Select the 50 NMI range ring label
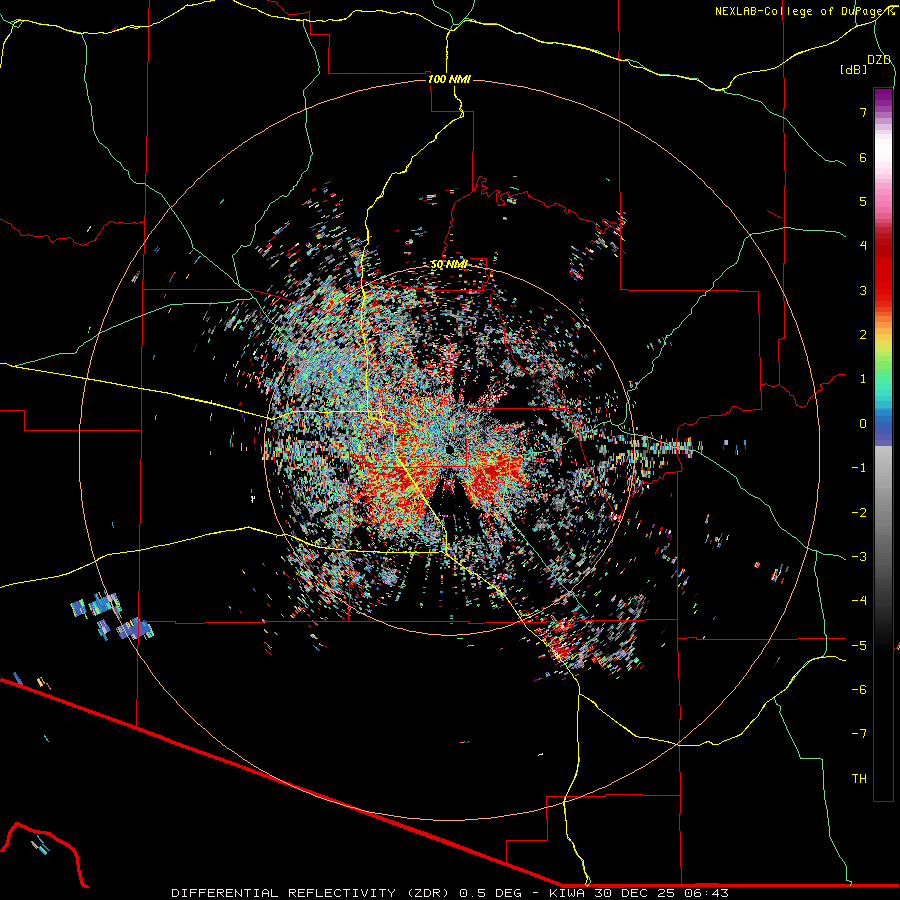The width and height of the screenshot is (900, 900). coord(449,264)
